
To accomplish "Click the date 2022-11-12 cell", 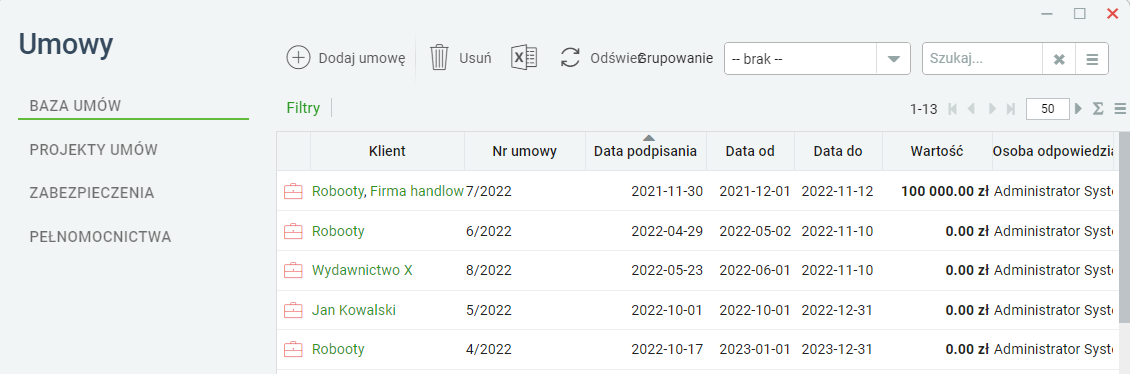I will 837,192.
